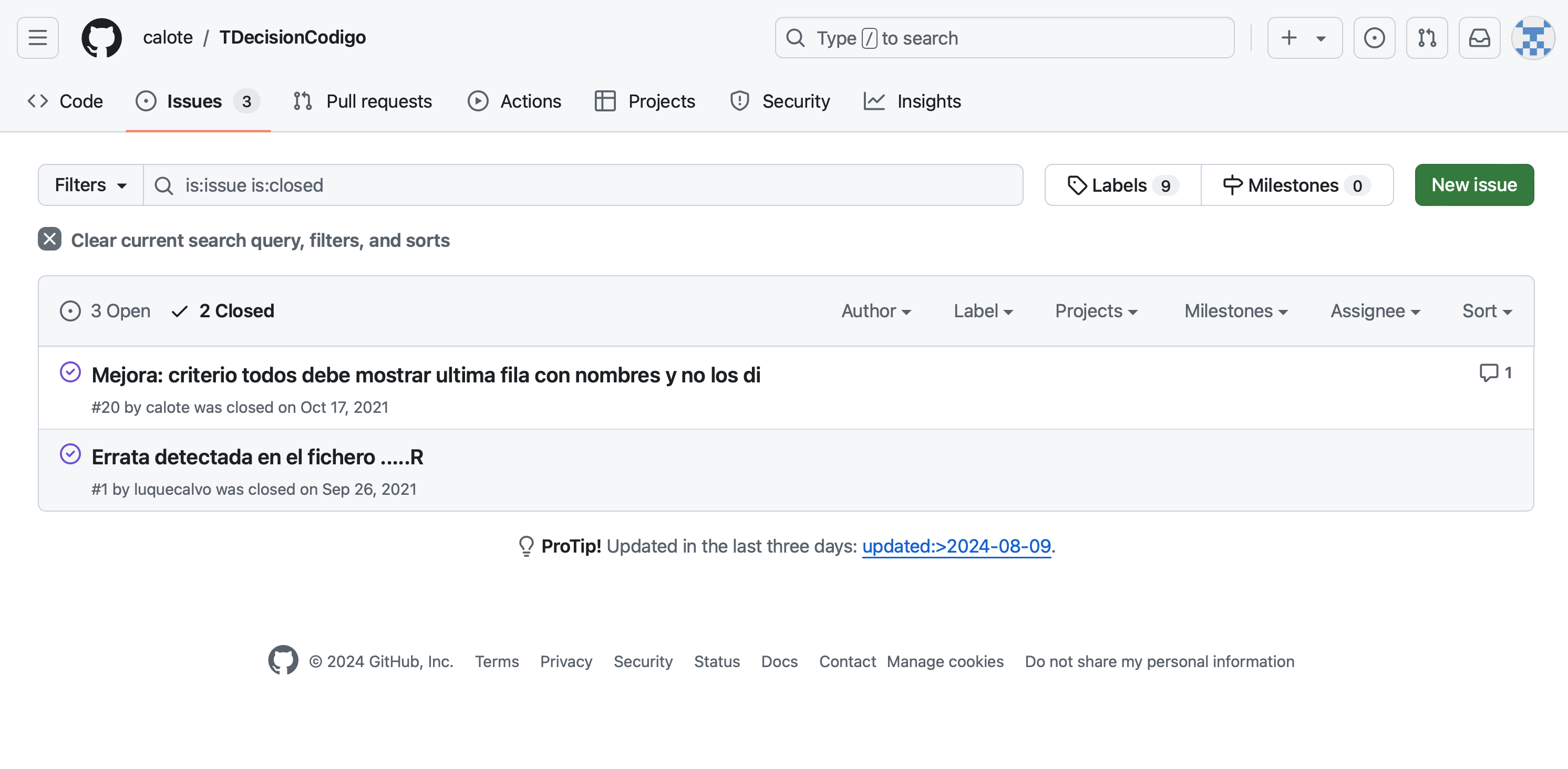Click author calote in issue #20 row
The height and width of the screenshot is (769, 1568).
point(168,407)
